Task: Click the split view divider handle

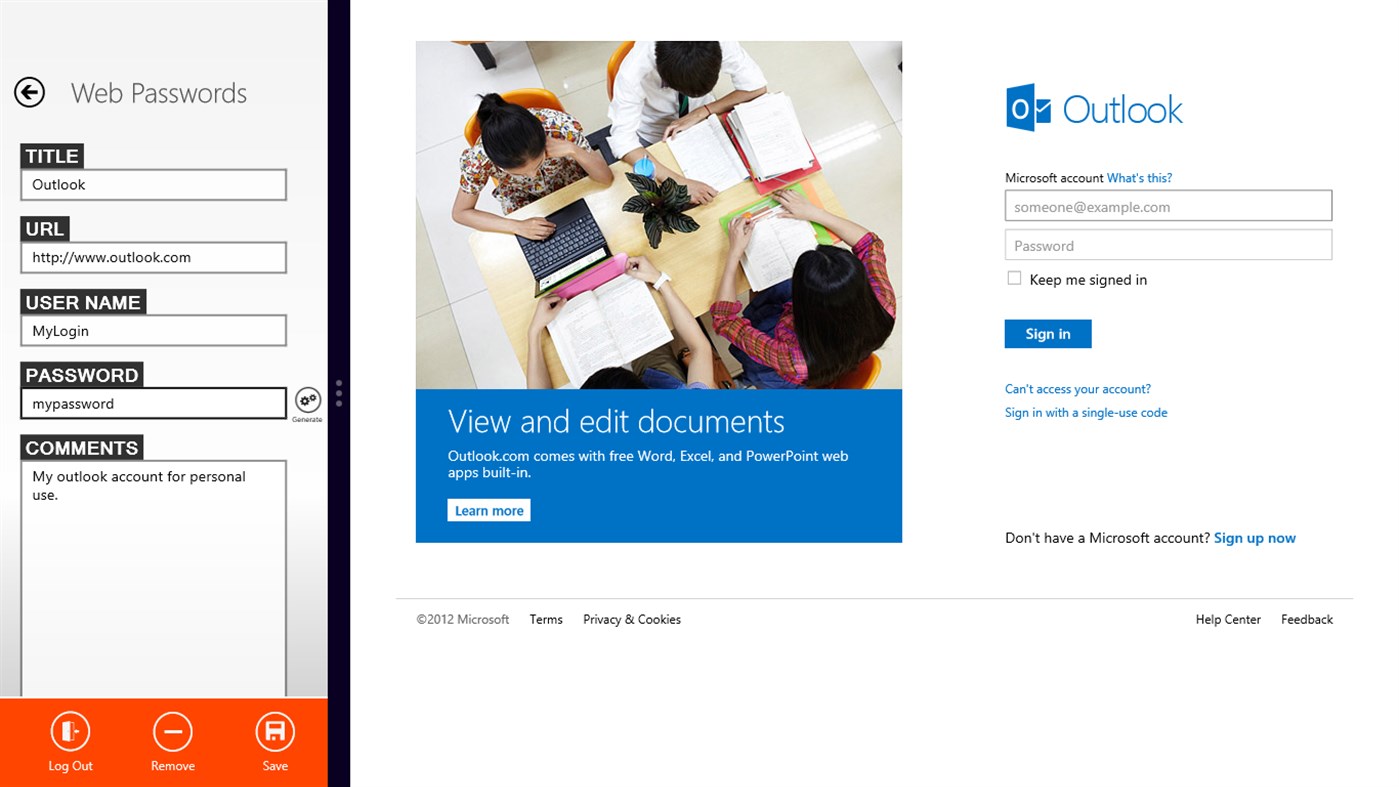Action: tap(339, 393)
